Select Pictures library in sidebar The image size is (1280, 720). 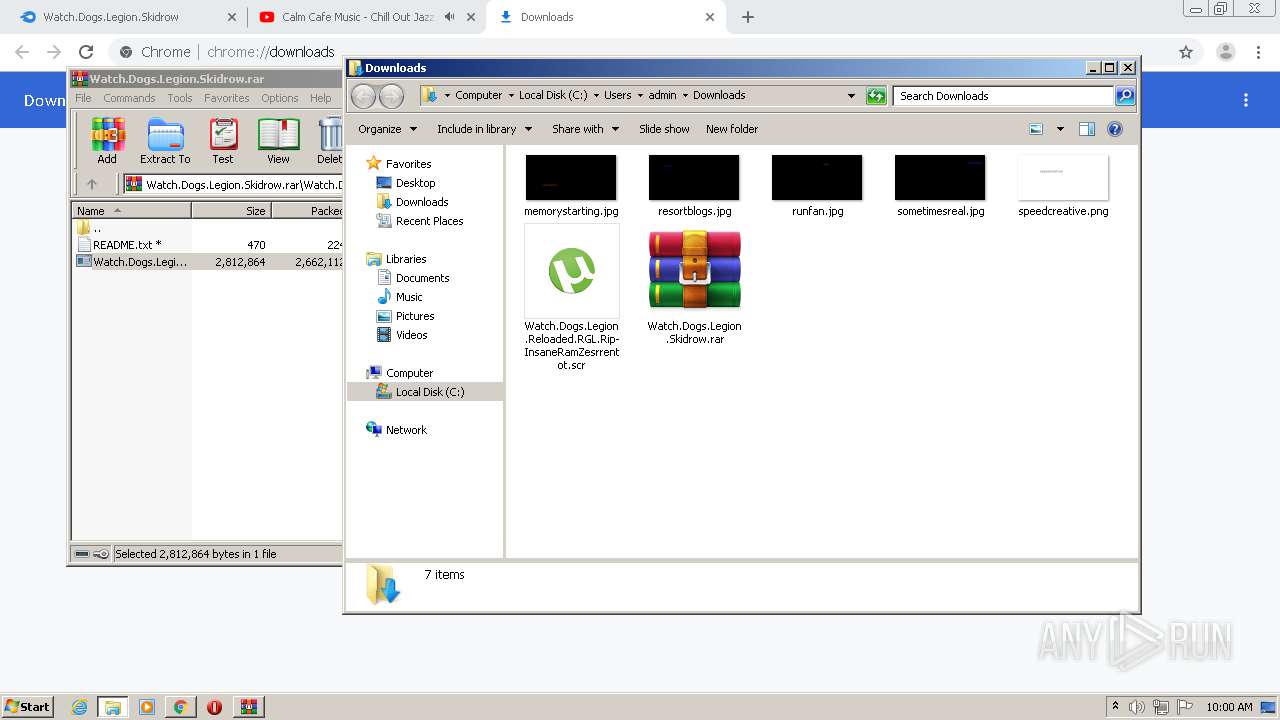click(415, 316)
